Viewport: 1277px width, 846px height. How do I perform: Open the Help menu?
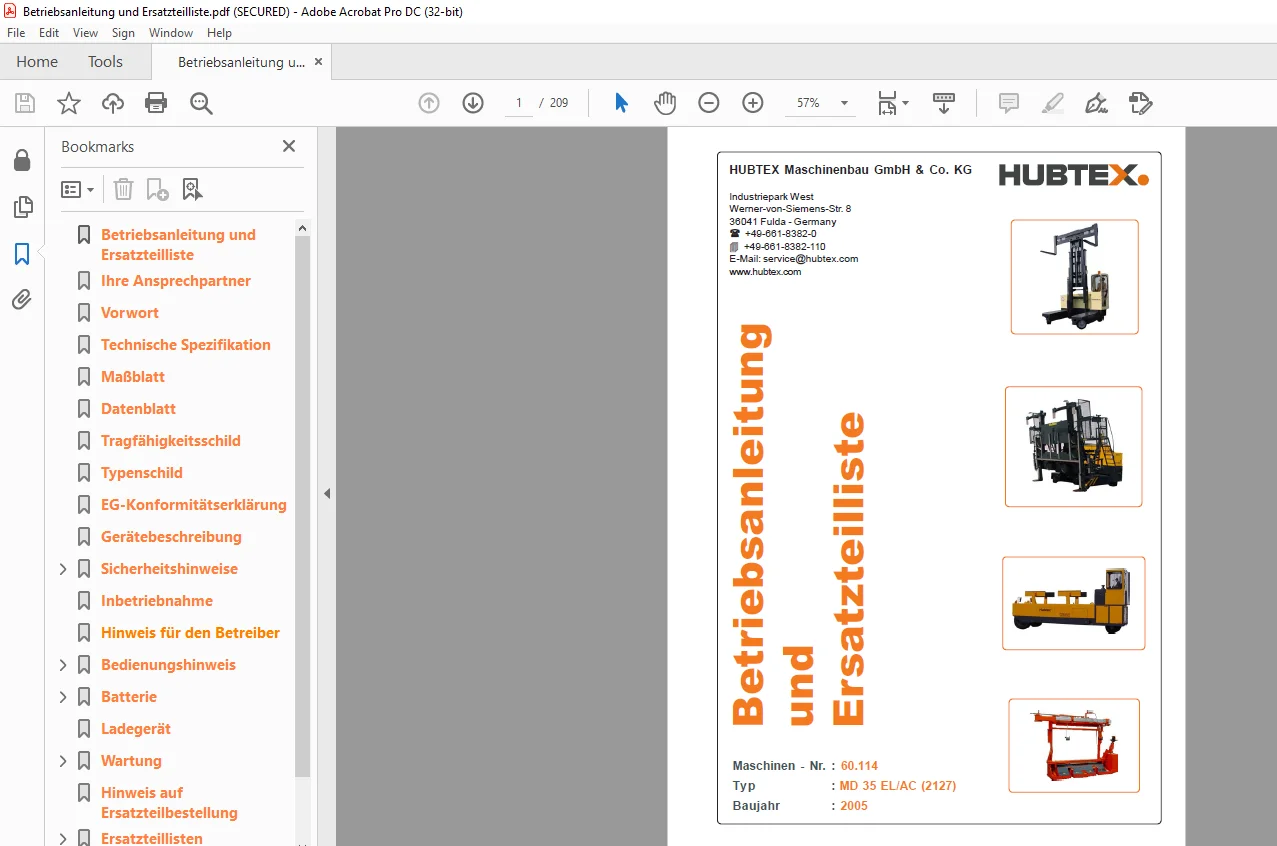219,33
